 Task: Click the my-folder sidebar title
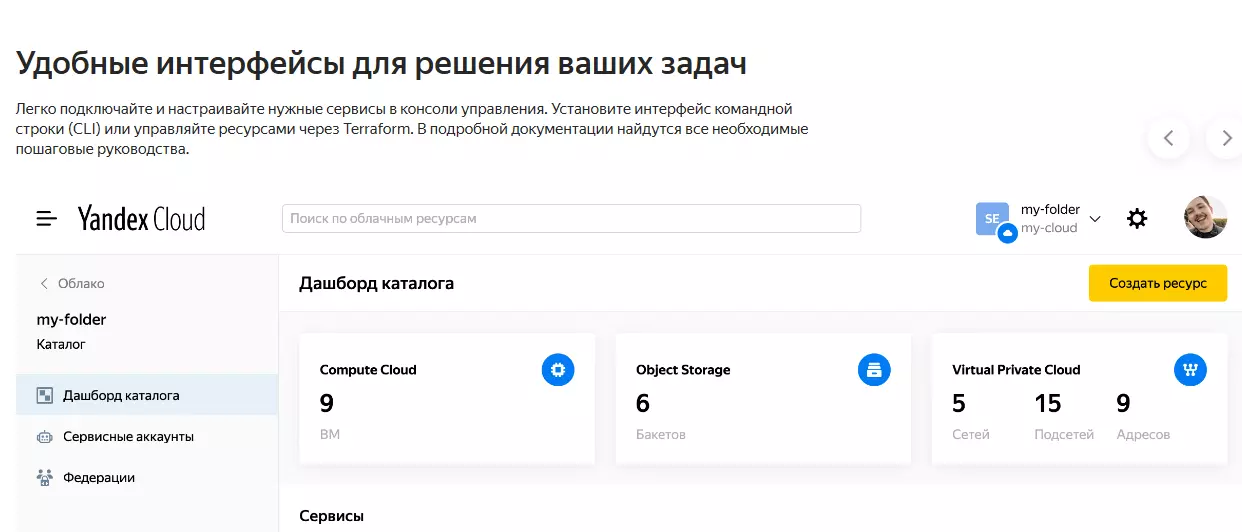point(71,320)
